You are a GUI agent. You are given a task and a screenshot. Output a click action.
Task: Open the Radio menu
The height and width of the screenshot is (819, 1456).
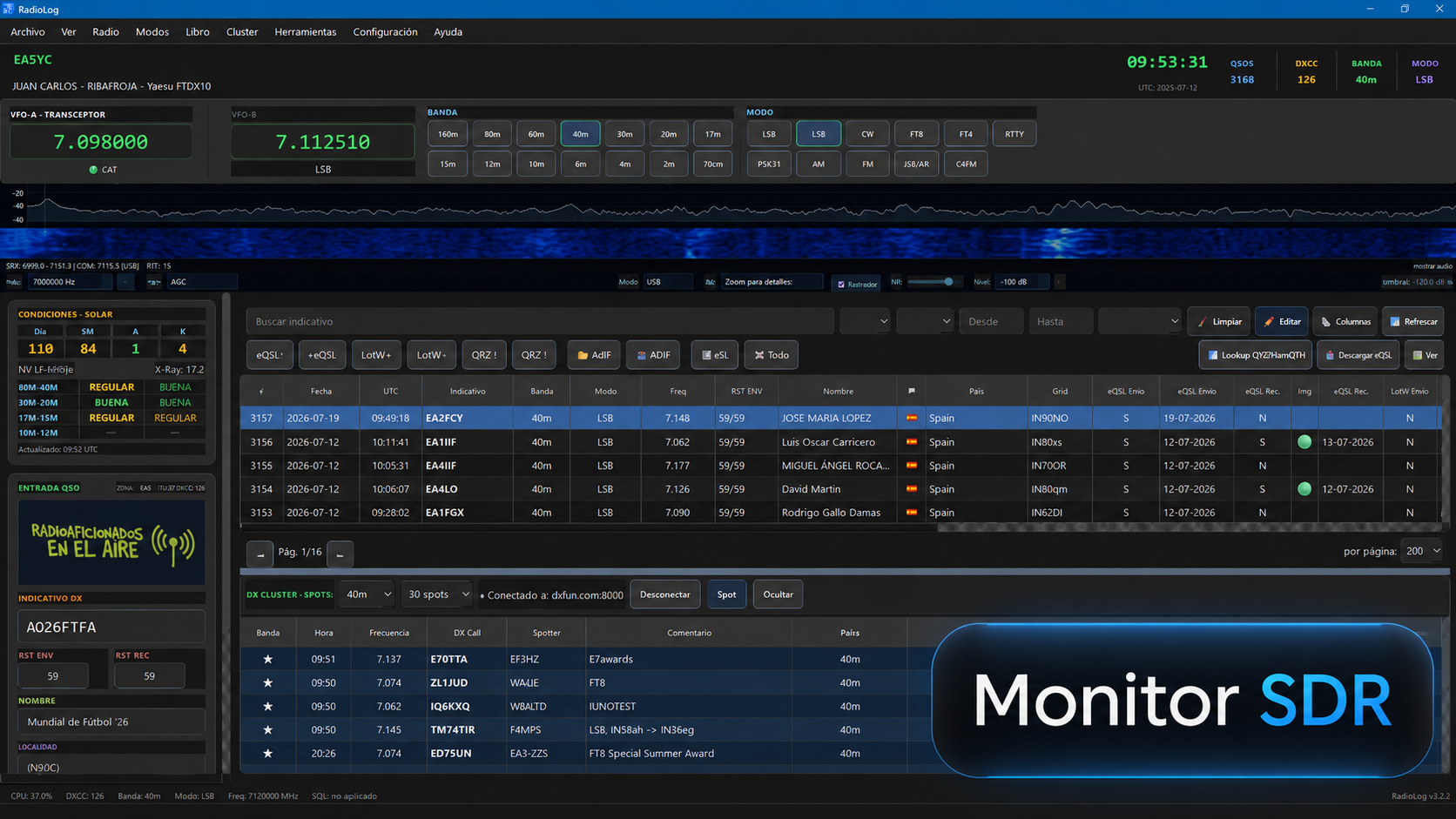point(105,32)
